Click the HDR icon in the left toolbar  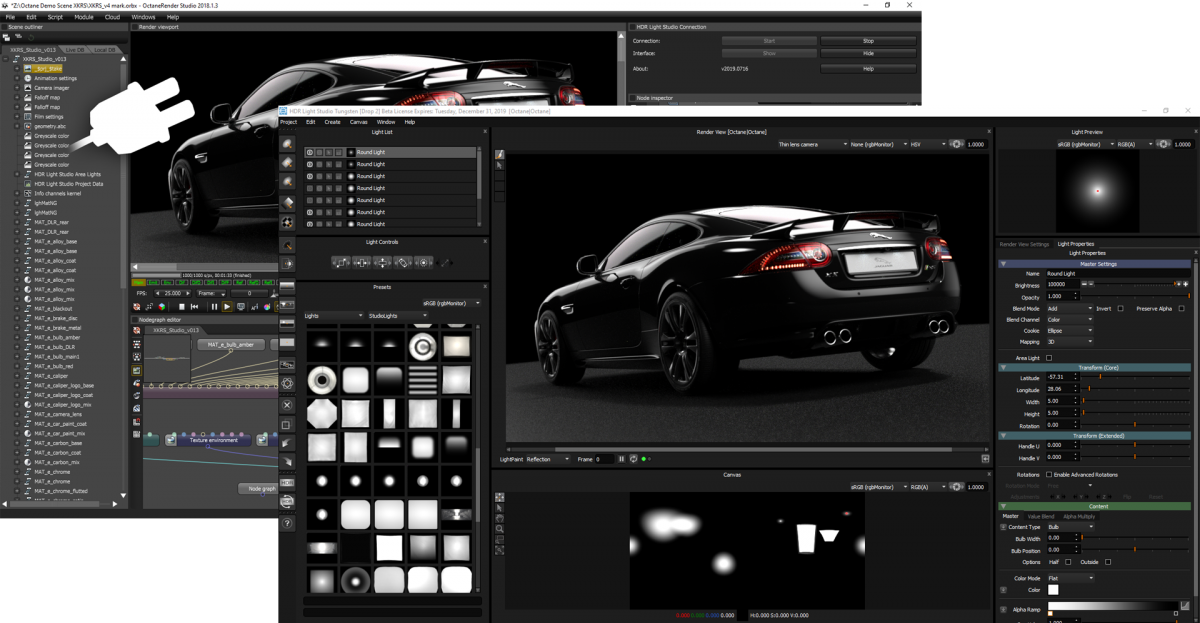(x=288, y=483)
